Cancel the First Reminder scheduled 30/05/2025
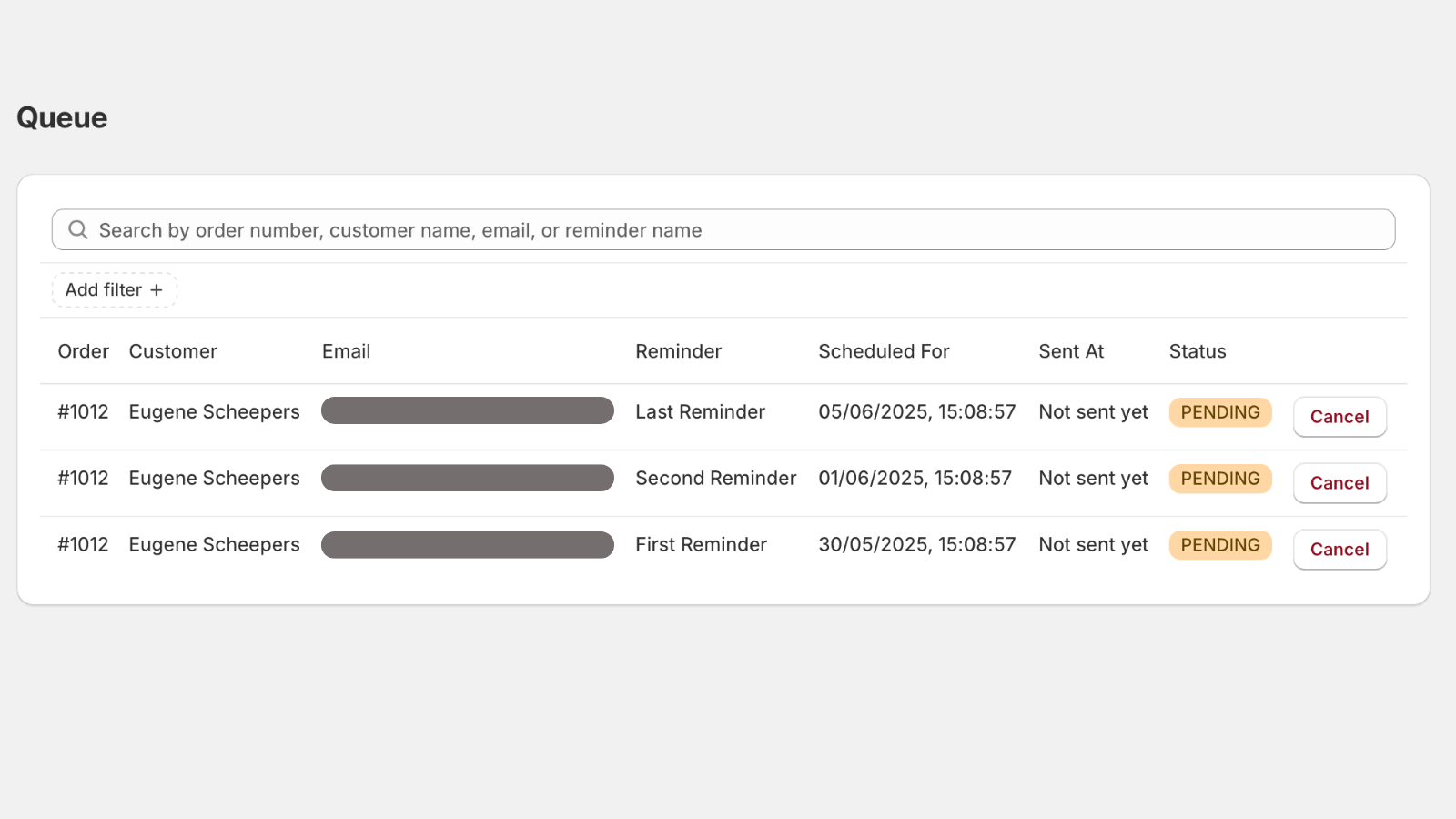 click(x=1340, y=549)
